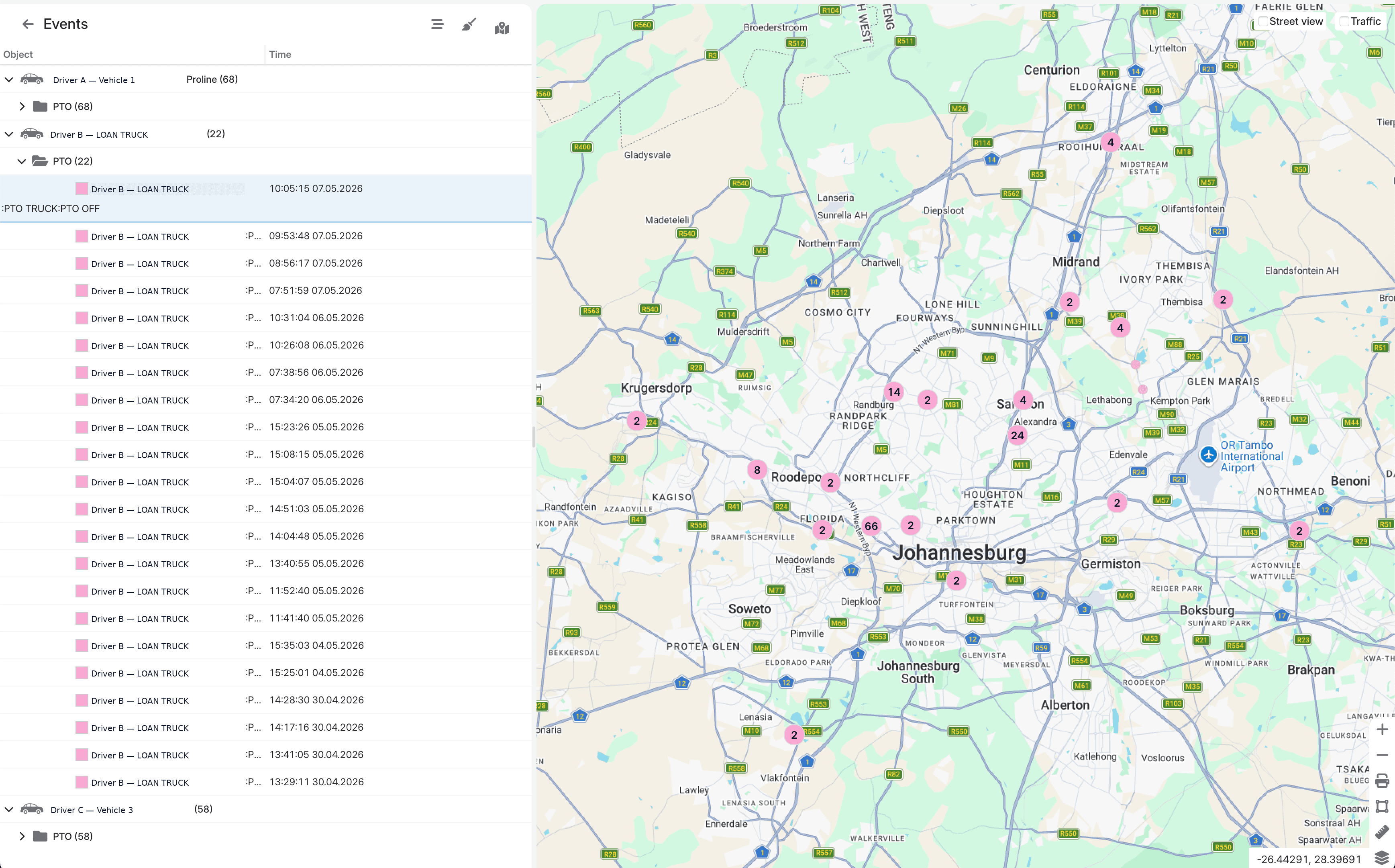The height and width of the screenshot is (868, 1395).
Task: Select the area-selection rectangle tool on map
Action: (1382, 807)
